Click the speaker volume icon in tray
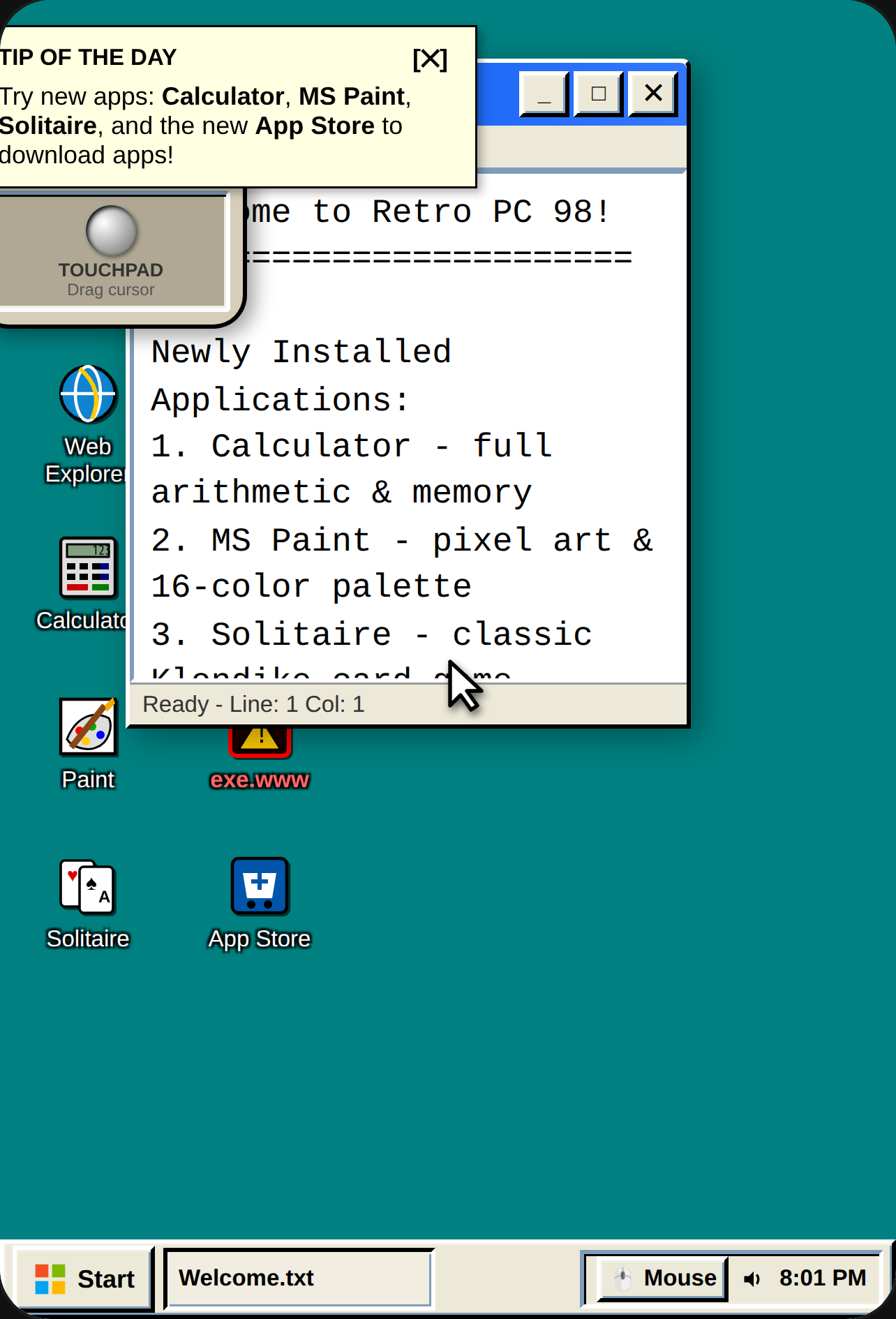The width and height of the screenshot is (896, 1319). click(752, 1279)
